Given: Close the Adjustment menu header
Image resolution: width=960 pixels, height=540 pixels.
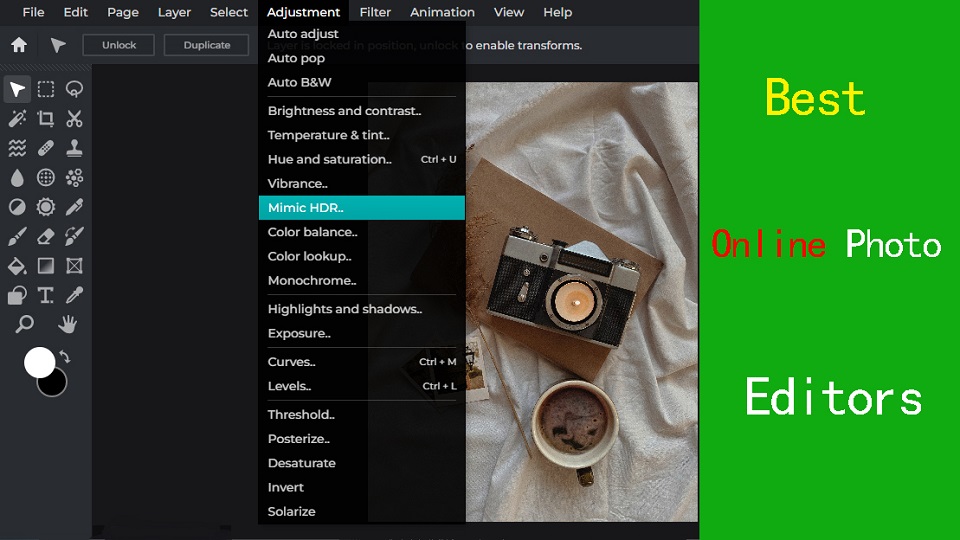Looking at the screenshot, I should (x=303, y=12).
